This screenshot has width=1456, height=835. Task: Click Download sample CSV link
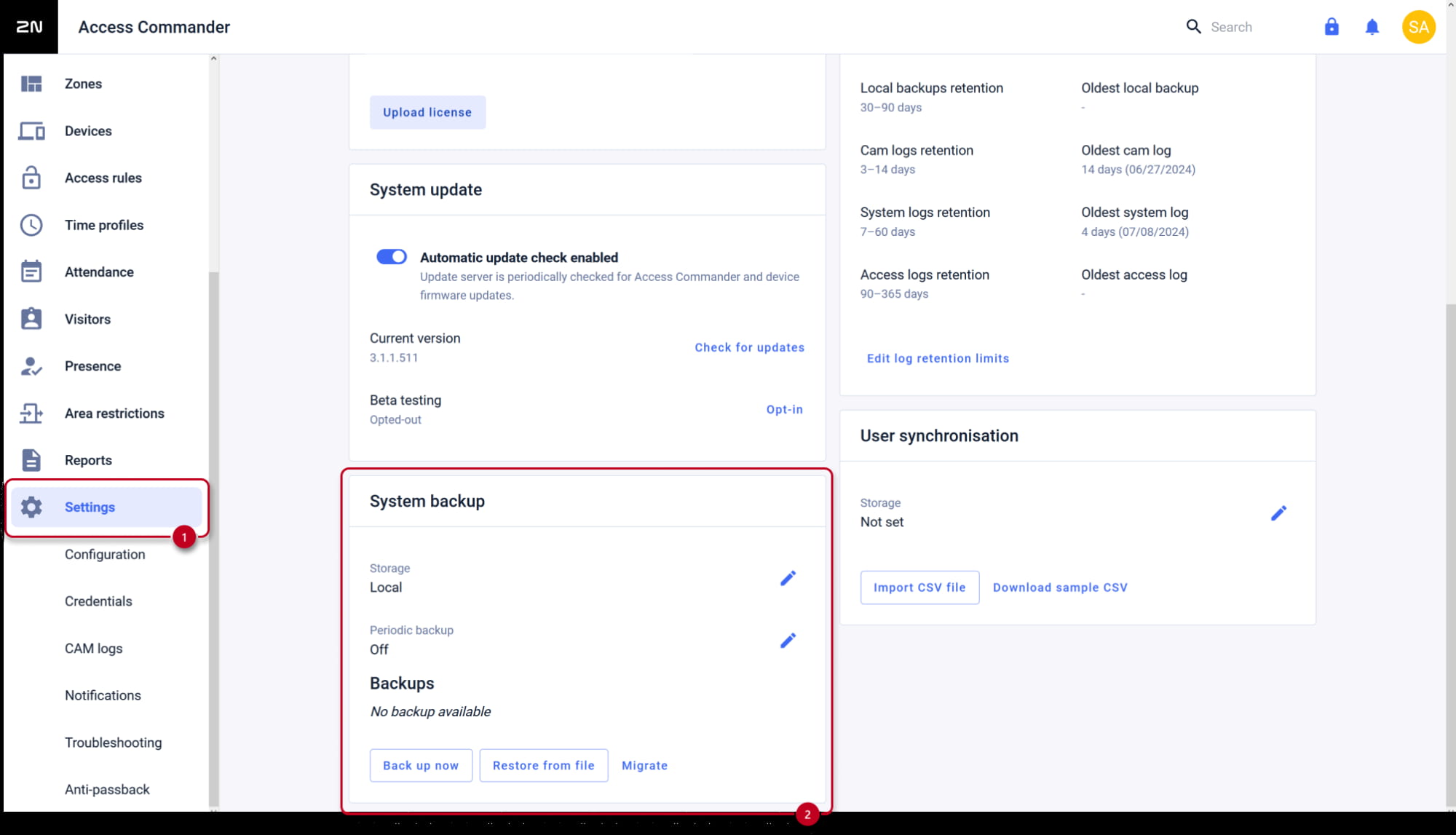click(1060, 587)
